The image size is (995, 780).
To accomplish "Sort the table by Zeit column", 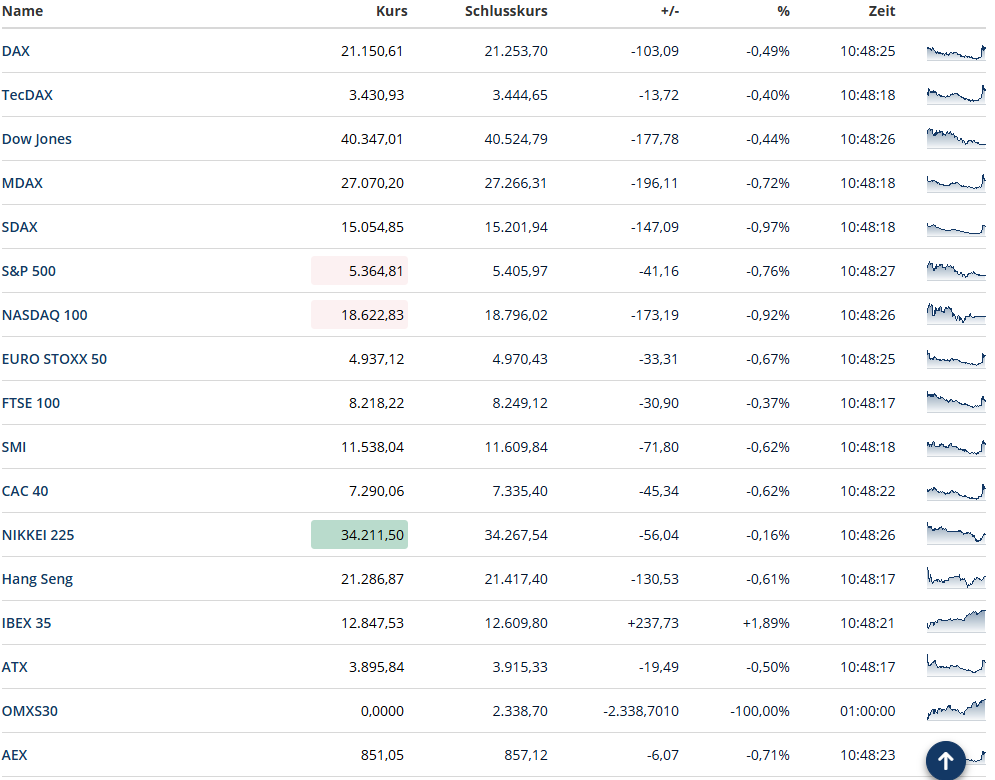I will coord(881,12).
